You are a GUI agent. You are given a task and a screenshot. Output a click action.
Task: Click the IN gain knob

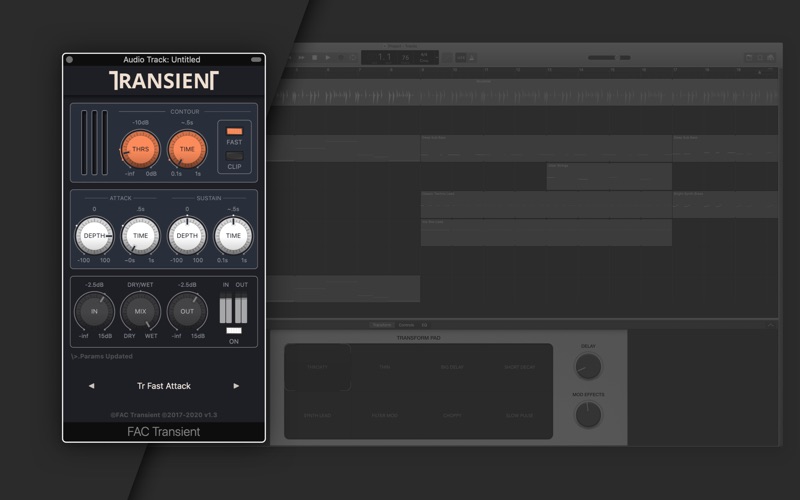click(x=94, y=311)
